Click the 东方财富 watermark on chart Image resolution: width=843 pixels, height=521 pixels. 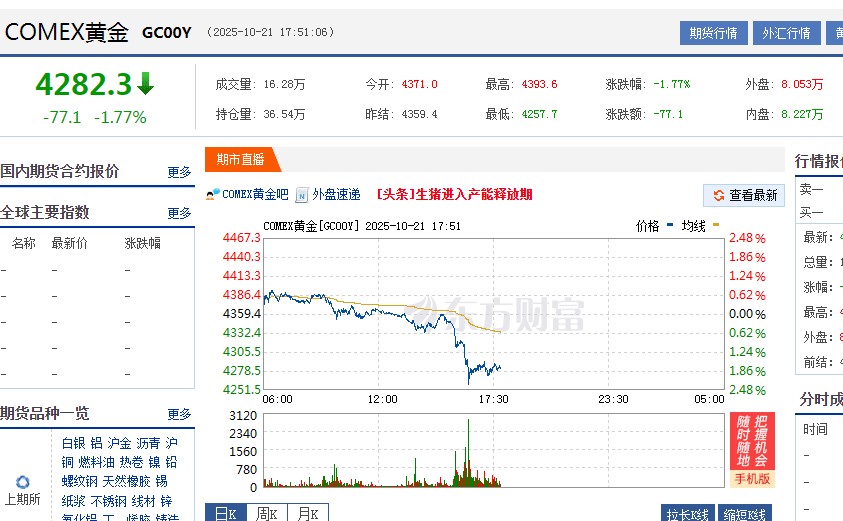coord(500,314)
